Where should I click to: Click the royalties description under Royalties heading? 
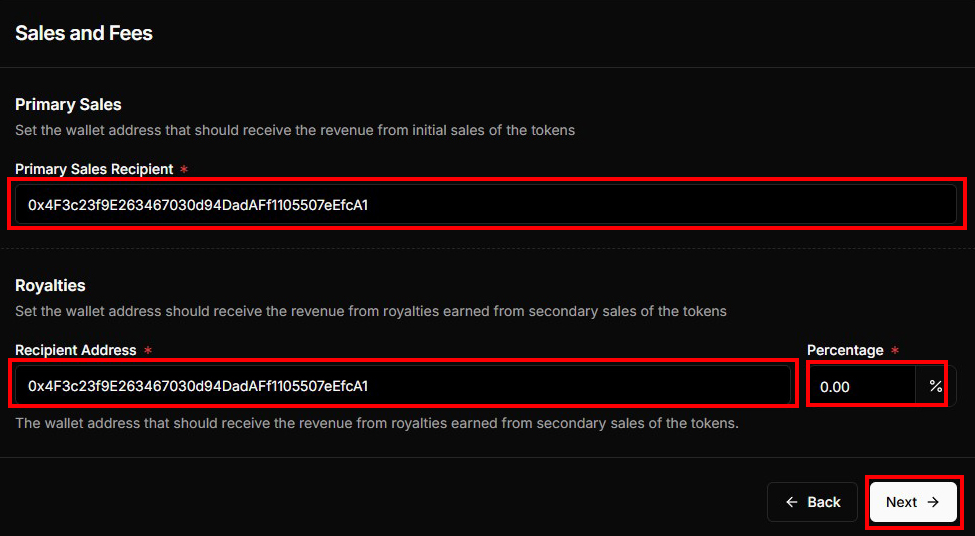[371, 311]
